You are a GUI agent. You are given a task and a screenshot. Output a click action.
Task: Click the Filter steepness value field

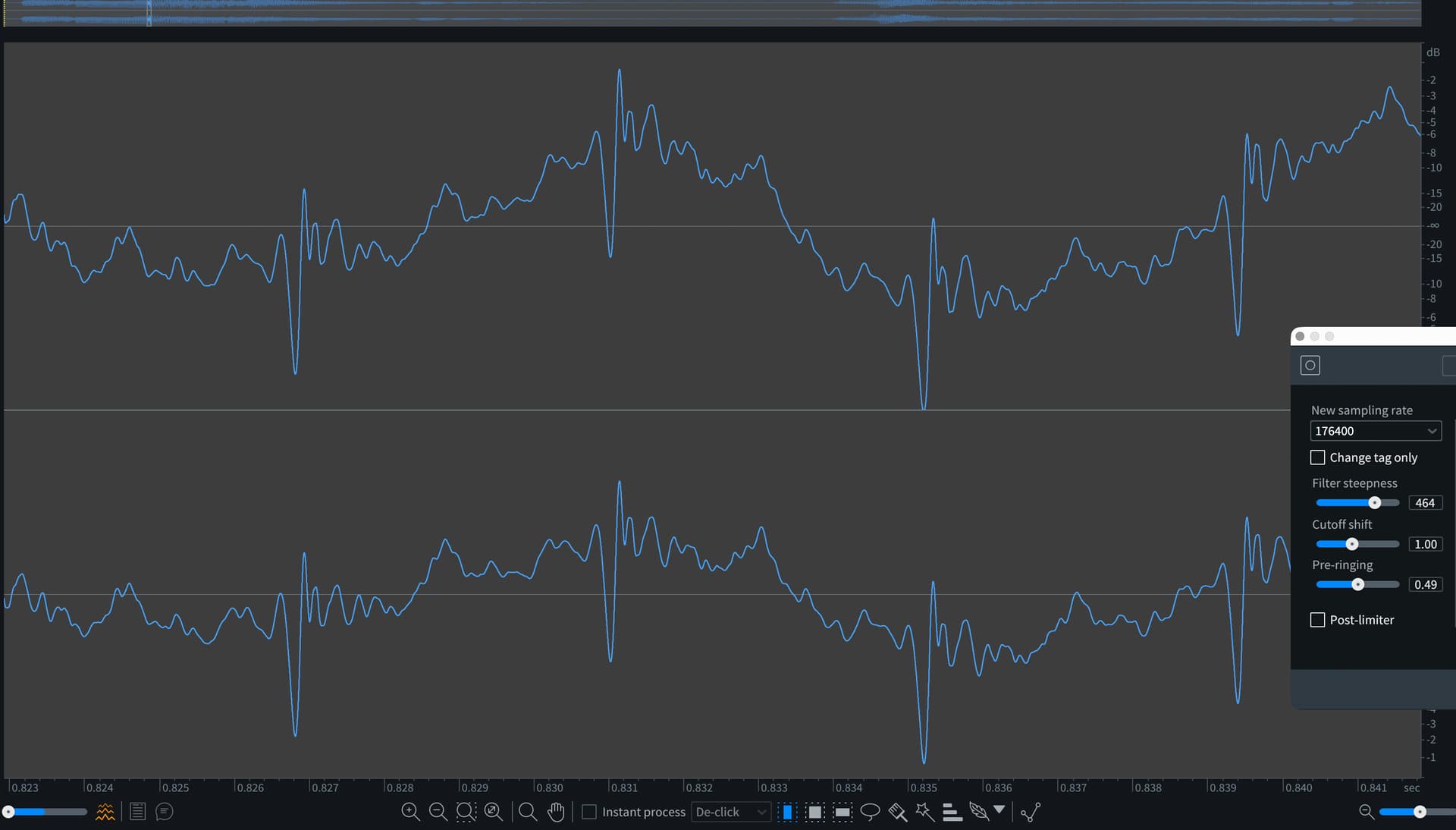[1425, 503]
